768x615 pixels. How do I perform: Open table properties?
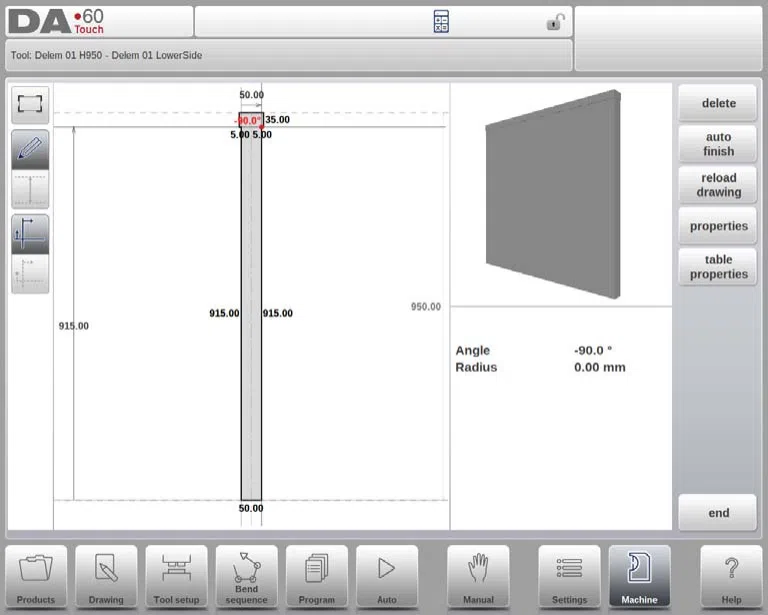718,267
